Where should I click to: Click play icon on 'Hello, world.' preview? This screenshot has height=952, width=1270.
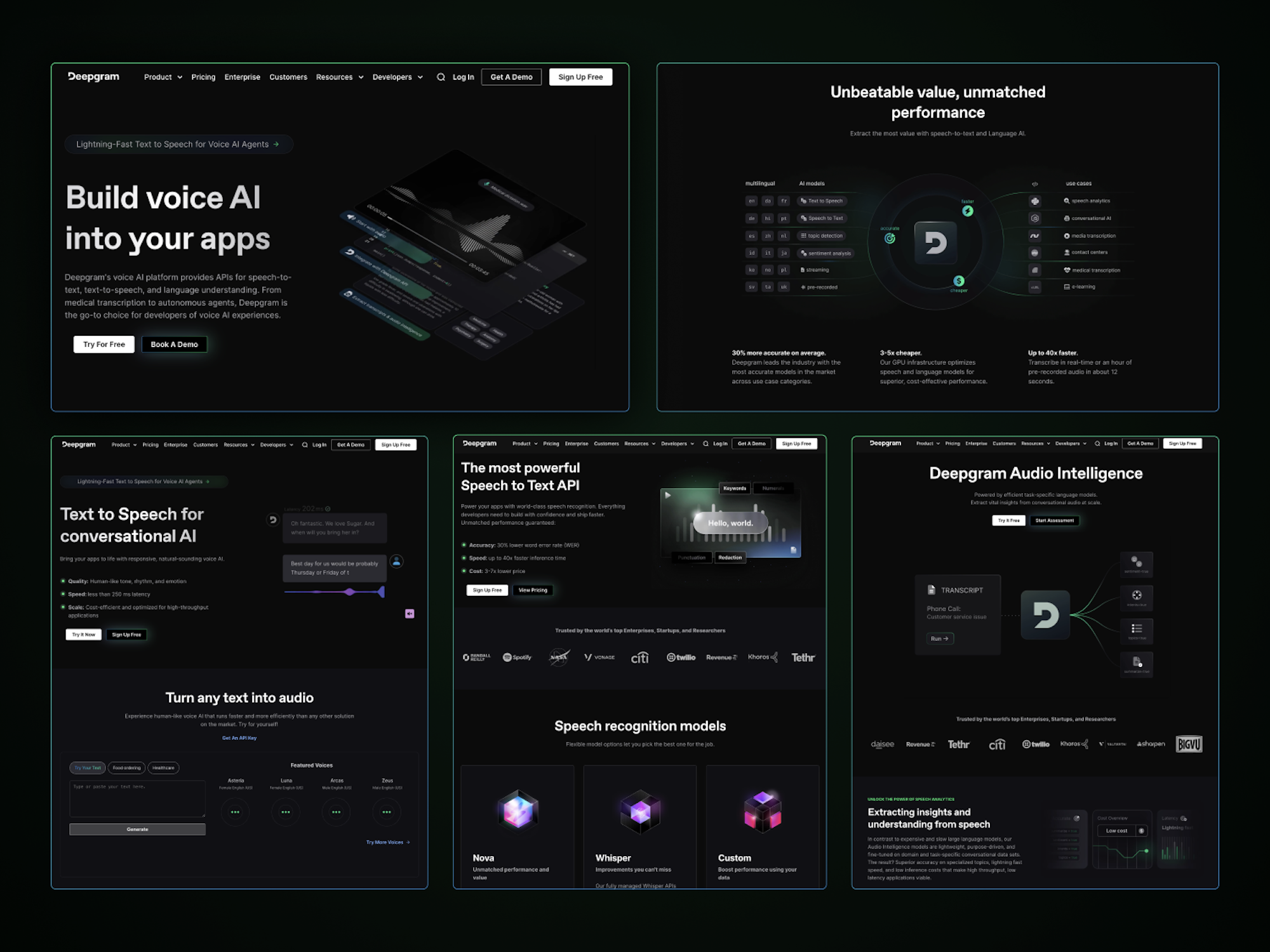(x=667, y=495)
